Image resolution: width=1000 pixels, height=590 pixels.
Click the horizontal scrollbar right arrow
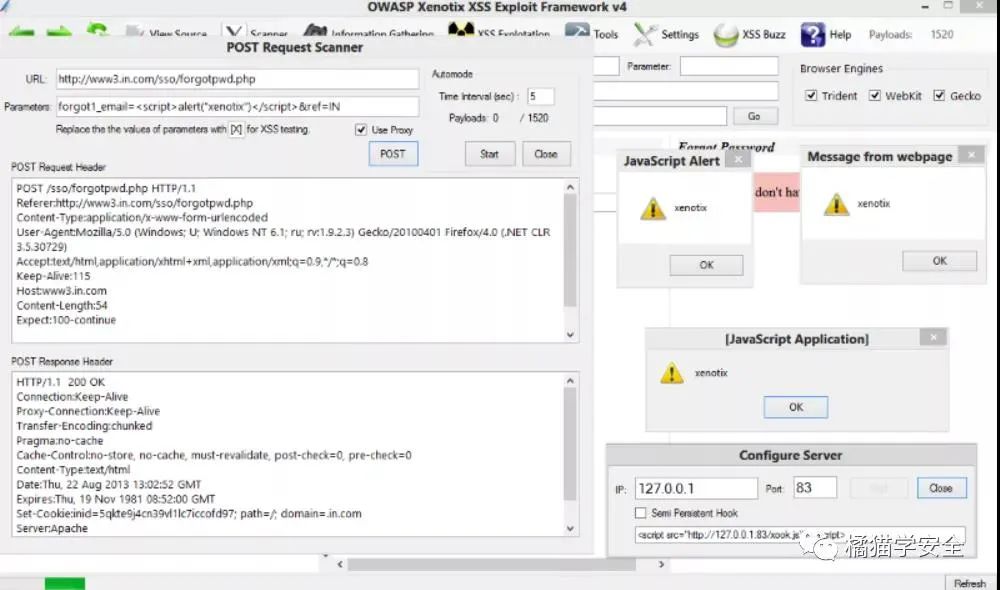click(x=661, y=564)
